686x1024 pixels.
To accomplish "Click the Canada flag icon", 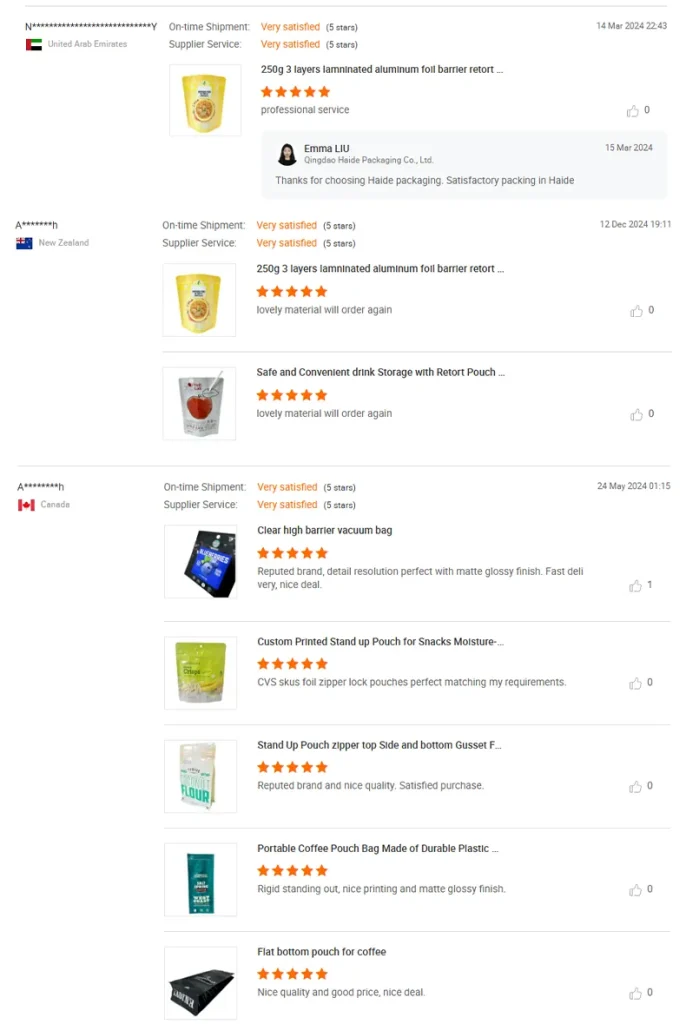I will tap(26, 505).
